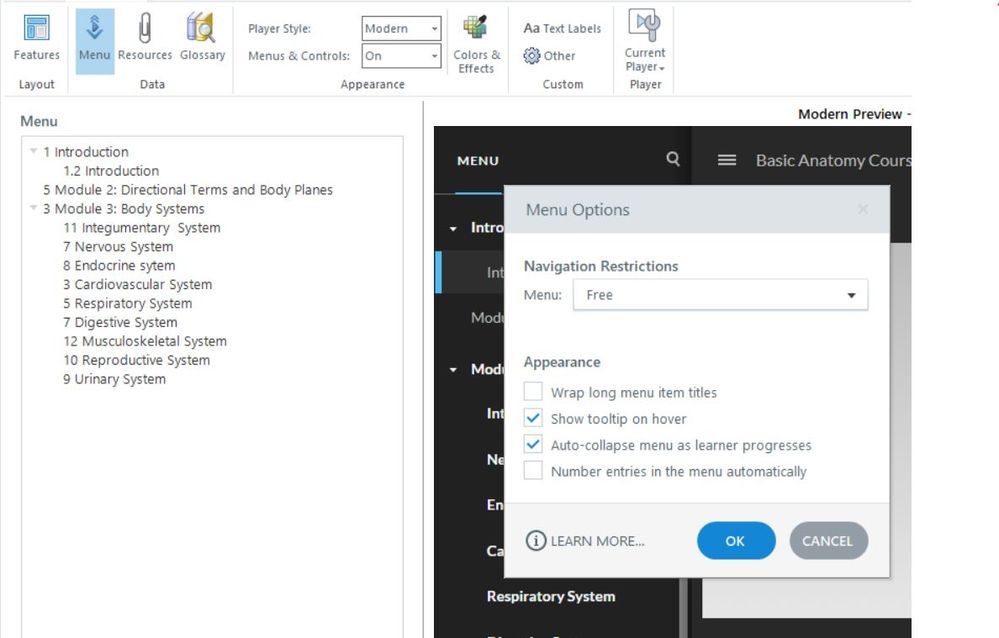999x638 pixels.
Task: Select 5 Module 2: Directional Terms and Body Planes
Action: (x=188, y=190)
